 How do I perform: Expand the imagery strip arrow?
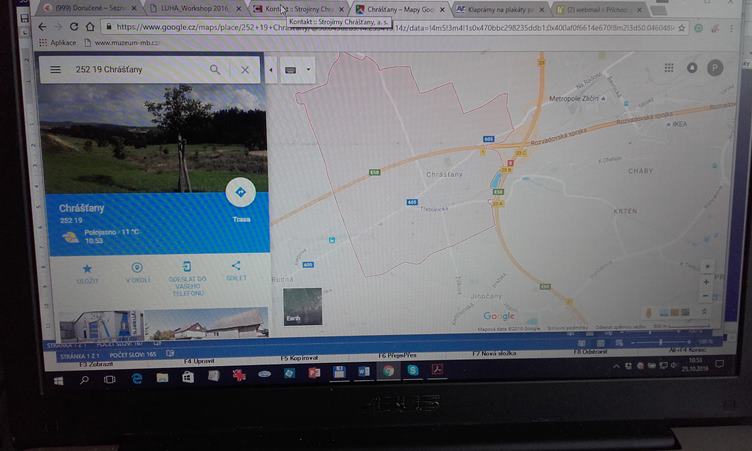(x=704, y=311)
